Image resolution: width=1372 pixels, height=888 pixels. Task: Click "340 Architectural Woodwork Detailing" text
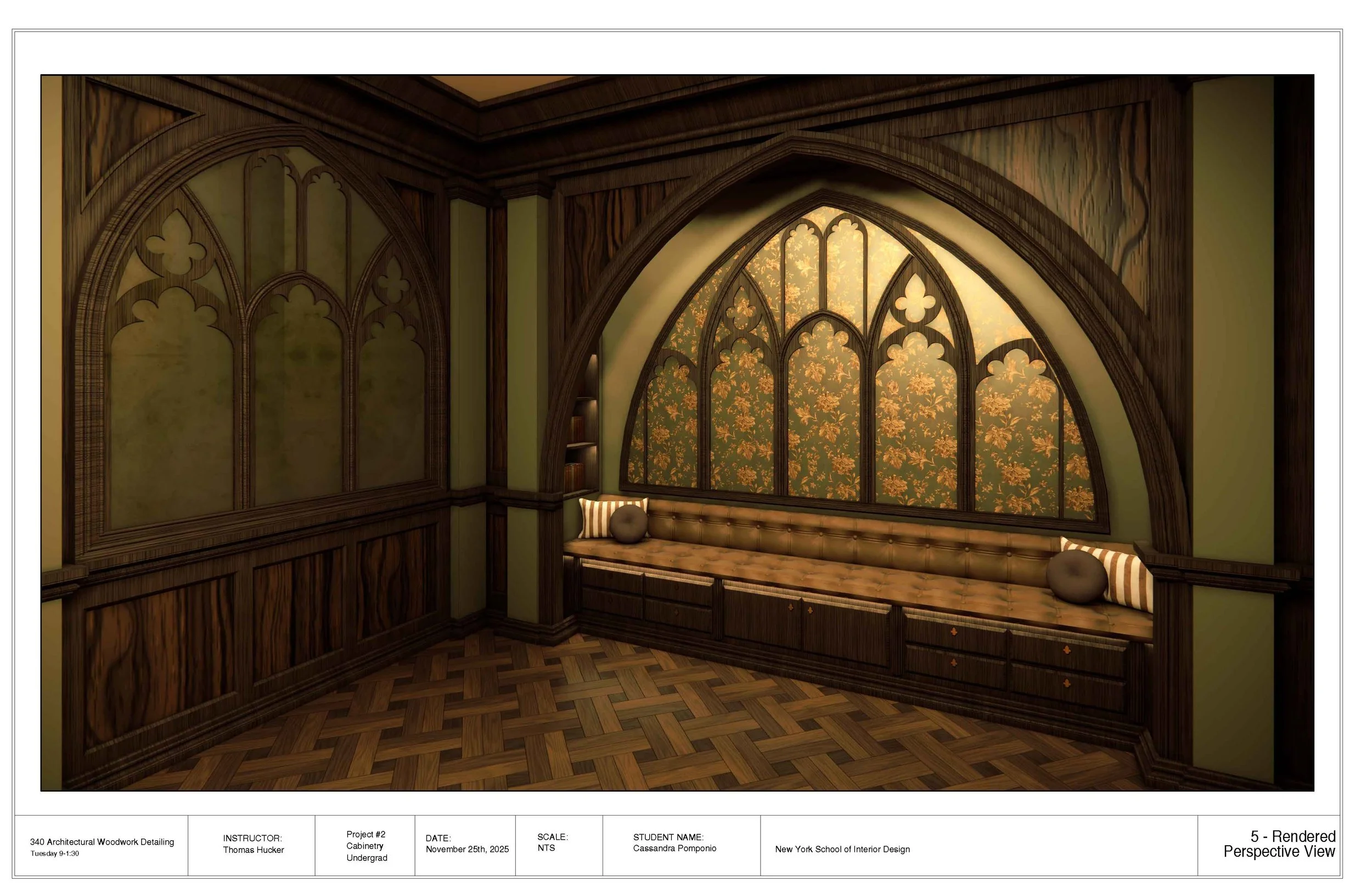102,842
